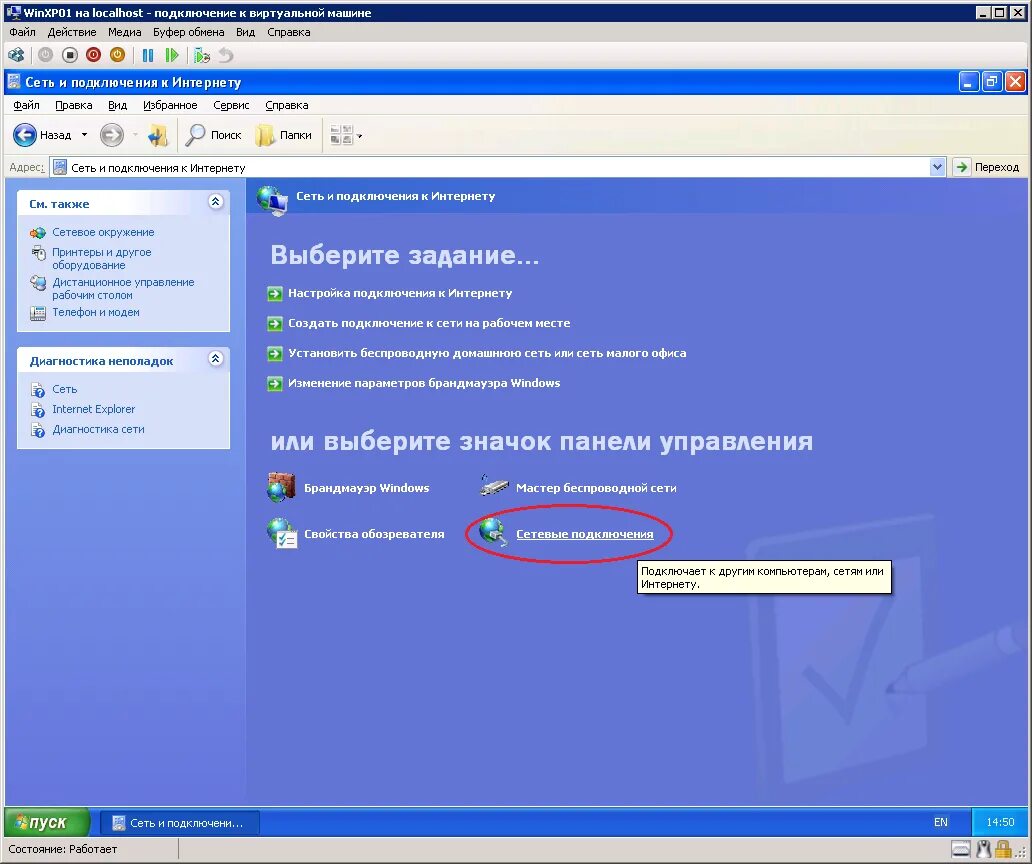Click the keyboard icon in Hyper-V status bar
The image size is (1032, 864).
(x=961, y=850)
